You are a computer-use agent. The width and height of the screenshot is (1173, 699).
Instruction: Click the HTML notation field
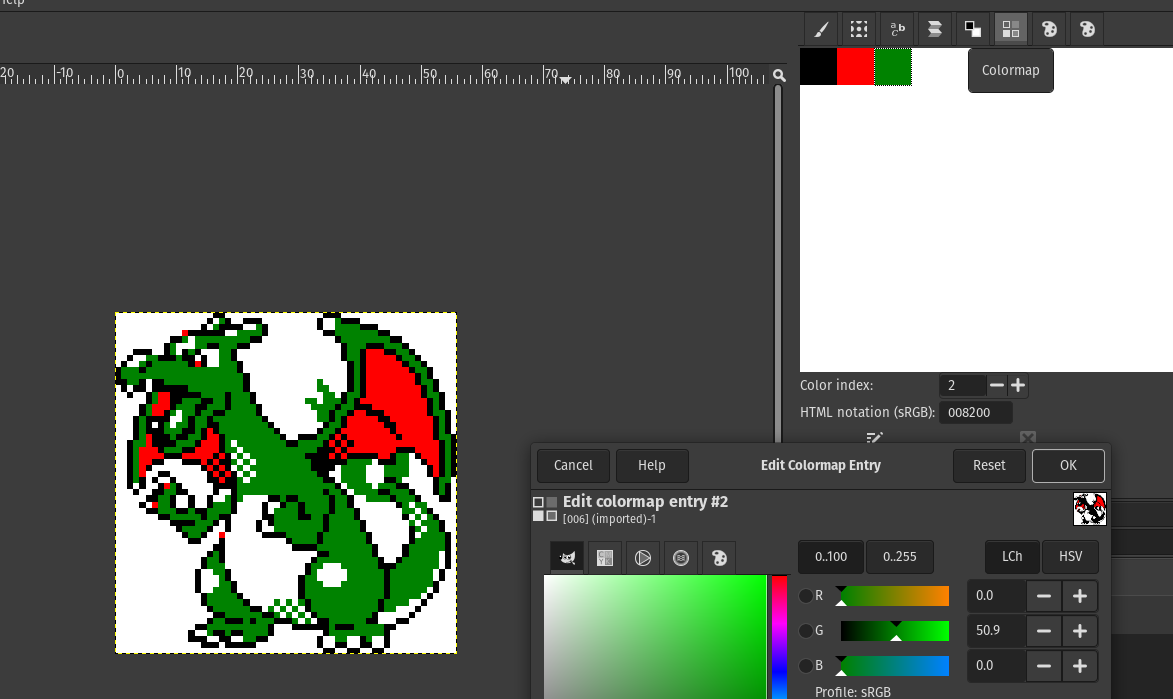click(975, 412)
